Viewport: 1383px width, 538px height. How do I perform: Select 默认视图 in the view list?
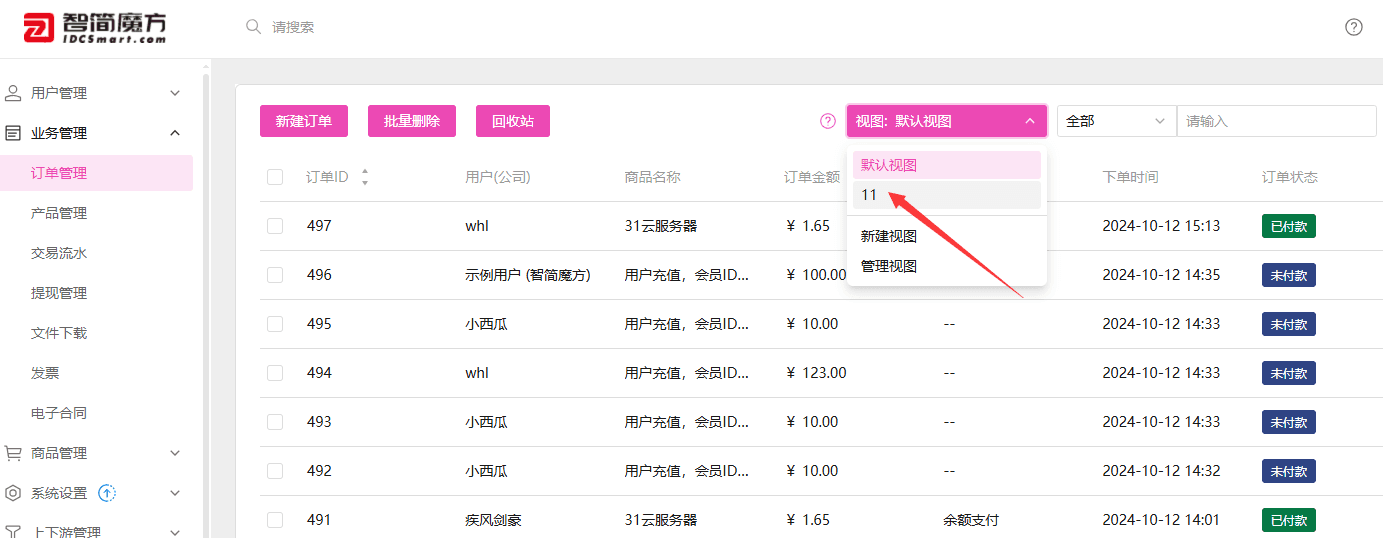pos(947,165)
